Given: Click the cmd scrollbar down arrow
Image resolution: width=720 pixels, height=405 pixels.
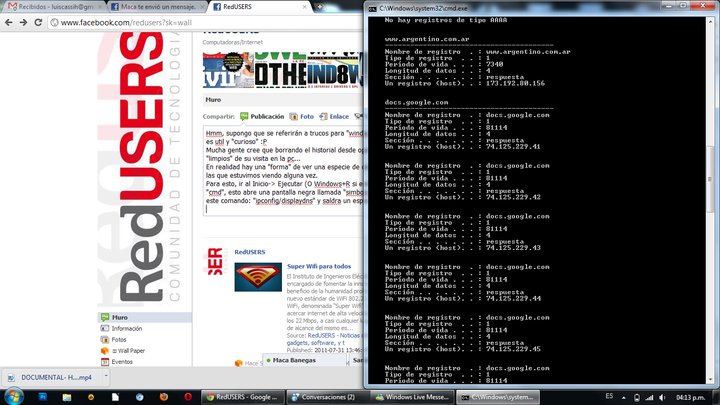Looking at the screenshot, I should pyautogui.click(x=710, y=380).
